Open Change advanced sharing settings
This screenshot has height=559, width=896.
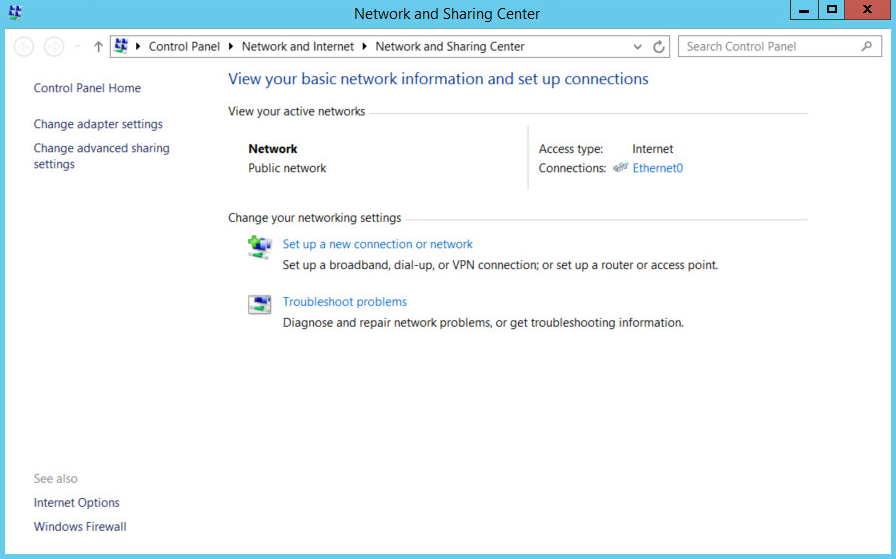coord(101,156)
